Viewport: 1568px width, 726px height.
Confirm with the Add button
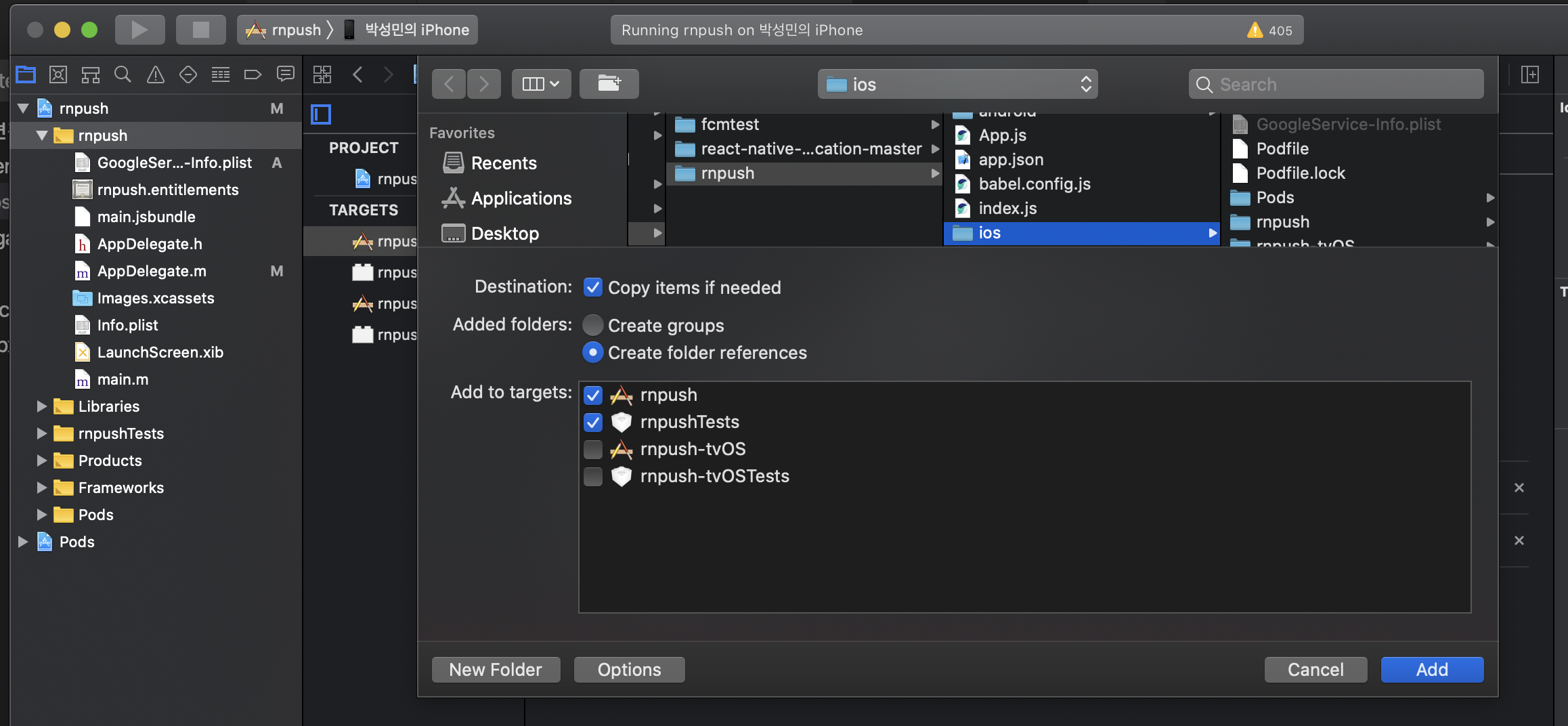coord(1432,670)
